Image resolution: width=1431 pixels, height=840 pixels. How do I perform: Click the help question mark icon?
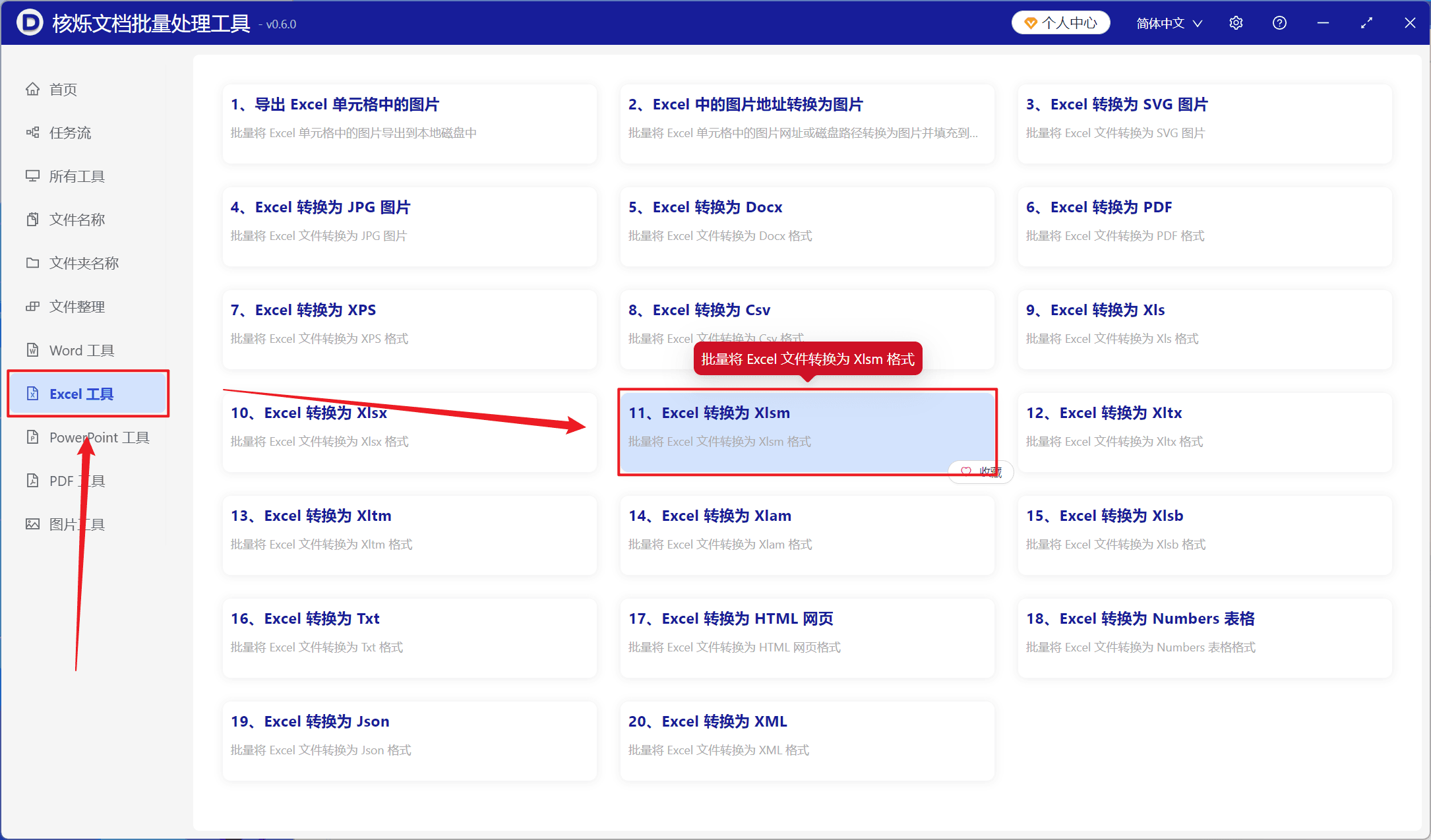click(1280, 23)
